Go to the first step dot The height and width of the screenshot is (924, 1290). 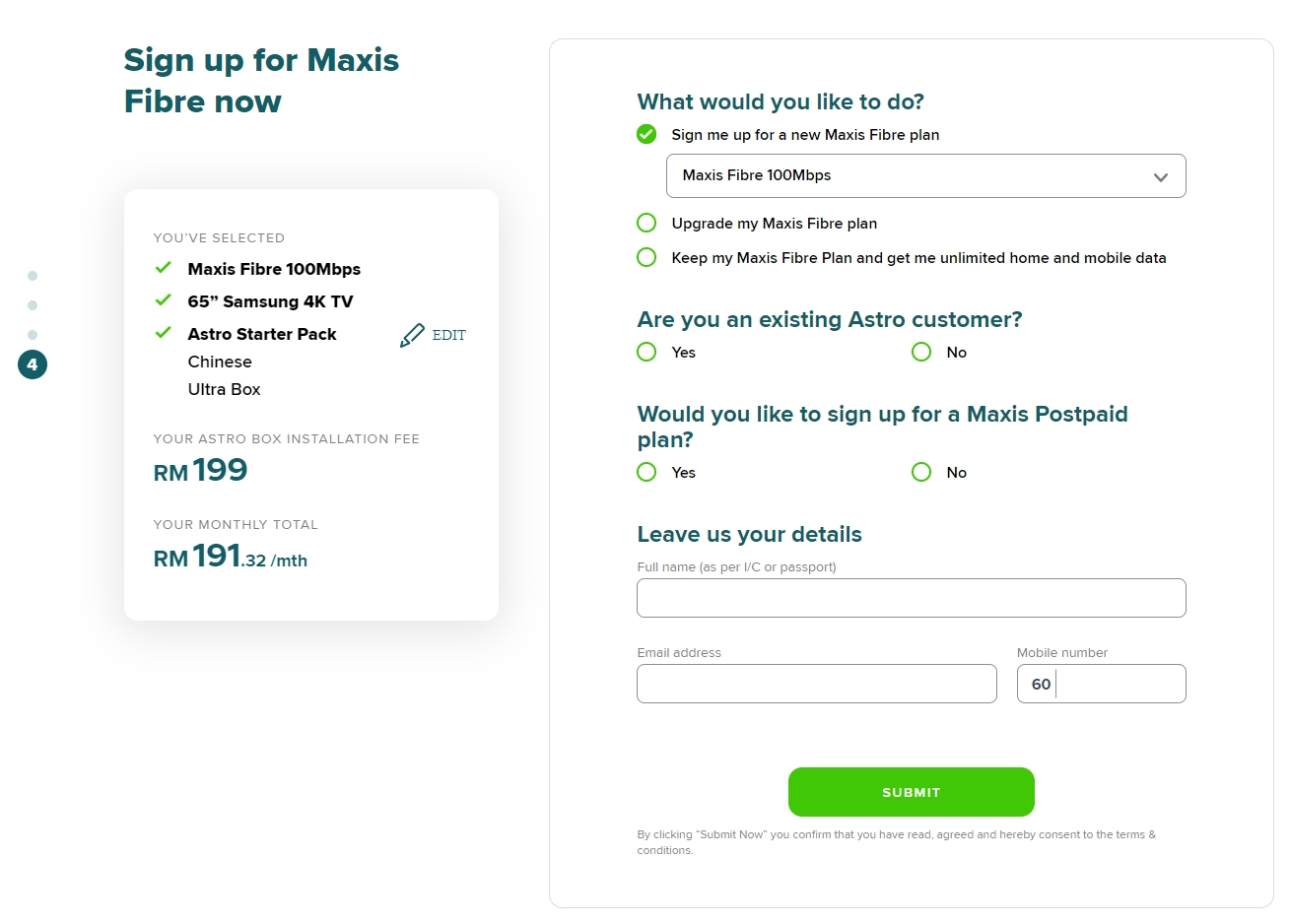[x=33, y=276]
